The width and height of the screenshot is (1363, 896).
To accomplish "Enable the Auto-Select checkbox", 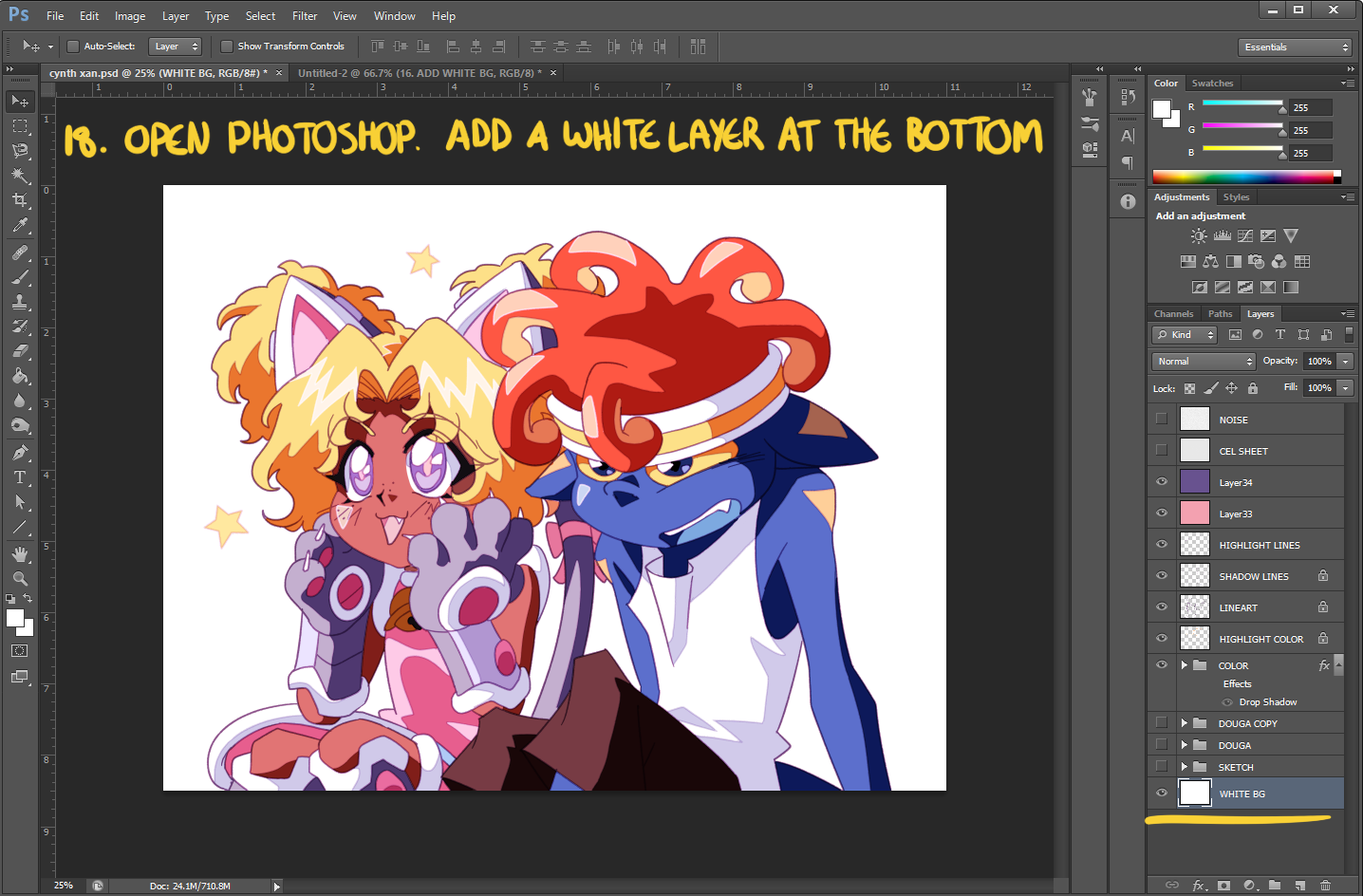I will click(x=73, y=47).
